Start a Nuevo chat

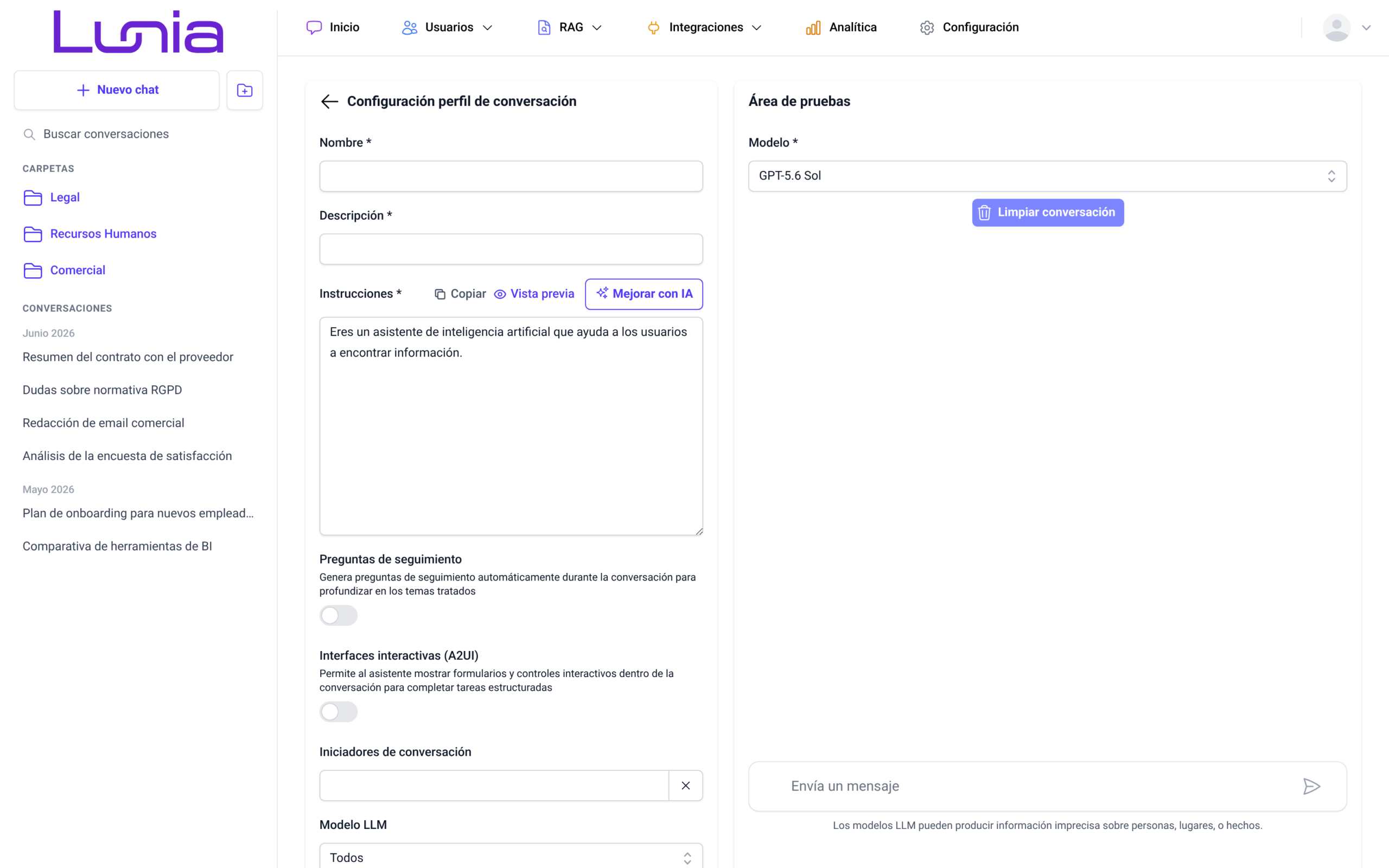pyautogui.click(x=117, y=90)
